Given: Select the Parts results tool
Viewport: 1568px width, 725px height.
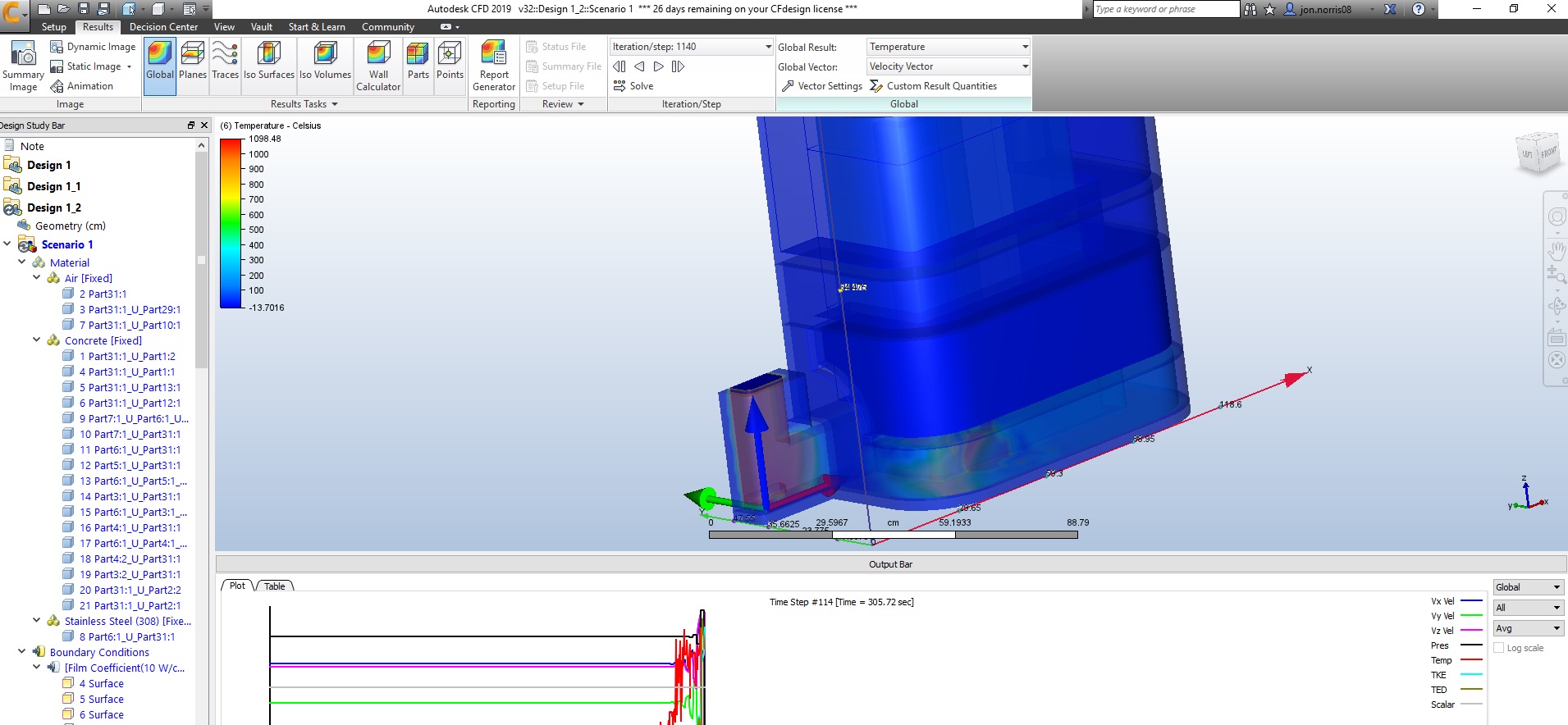Looking at the screenshot, I should pos(418,66).
